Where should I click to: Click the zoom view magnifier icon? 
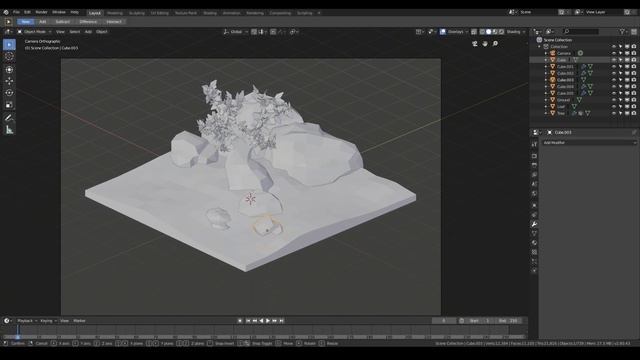pos(495,44)
